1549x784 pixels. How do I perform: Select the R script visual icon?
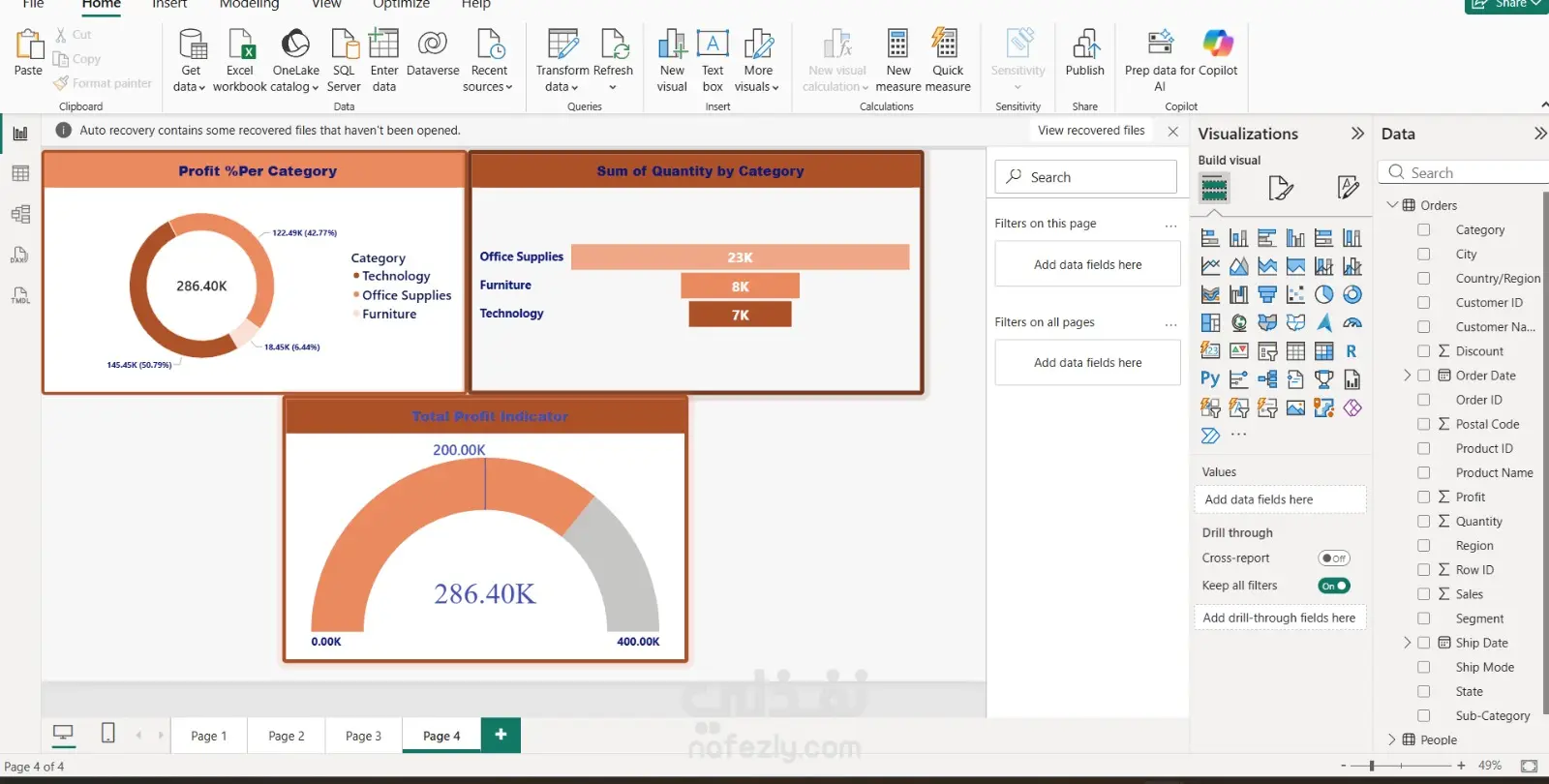[1352, 351]
